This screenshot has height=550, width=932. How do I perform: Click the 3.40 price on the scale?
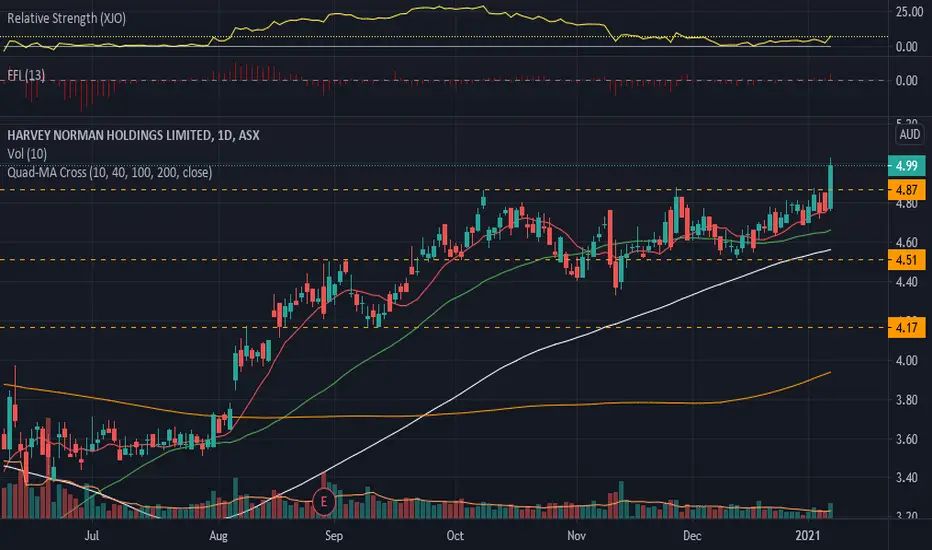pyautogui.click(x=906, y=478)
